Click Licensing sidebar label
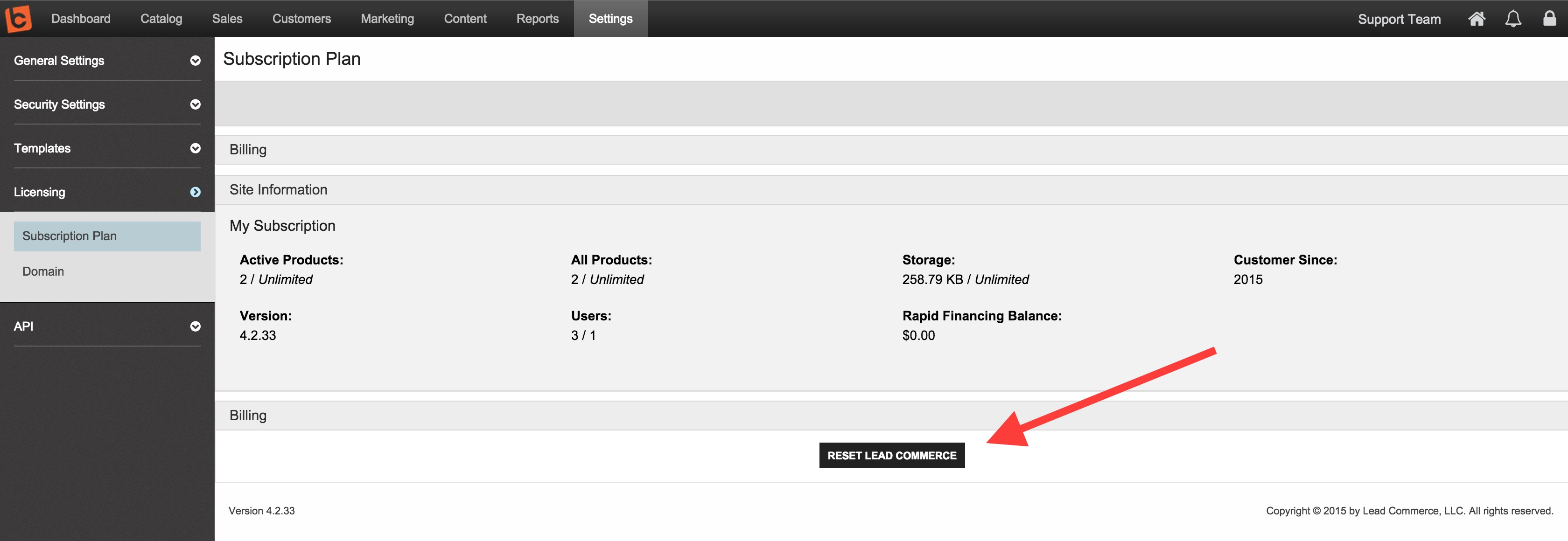Image resolution: width=1568 pixels, height=541 pixels. [40, 192]
